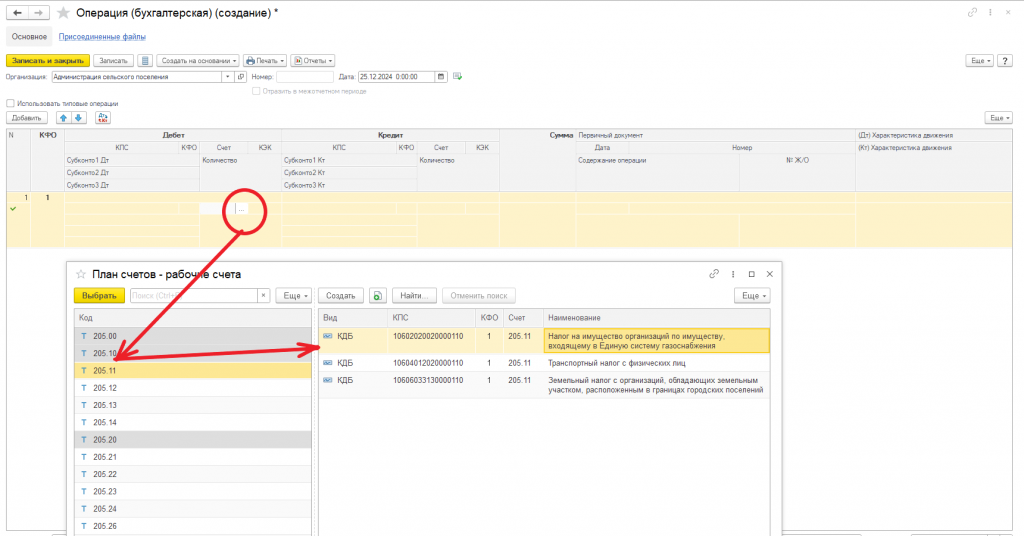Select account 205.24 in the list
Screen dimensions: 1024x536
[x=193, y=509]
